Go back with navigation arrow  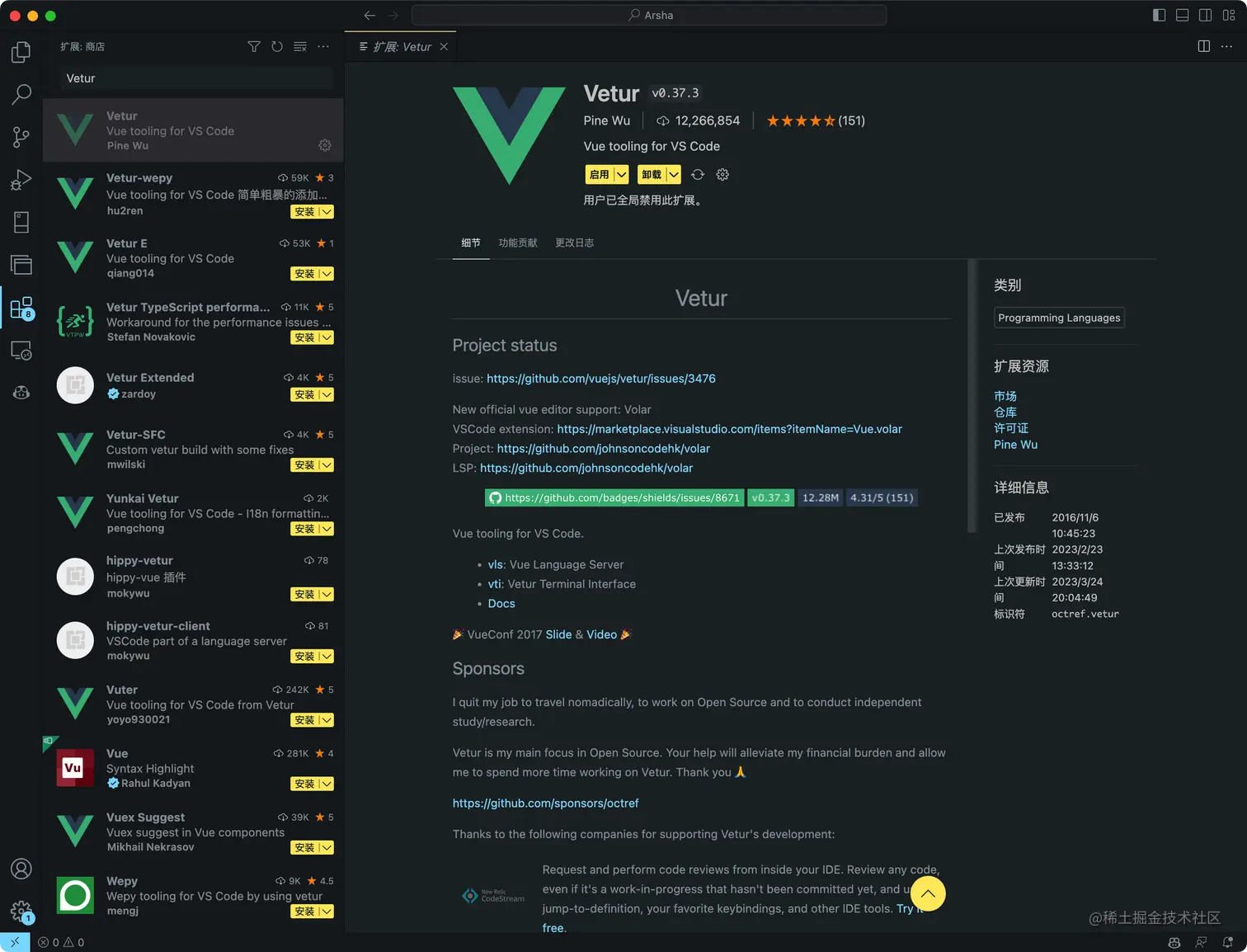(369, 15)
